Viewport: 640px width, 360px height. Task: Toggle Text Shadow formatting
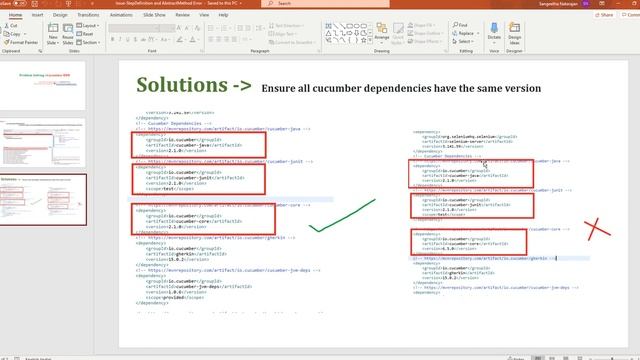tap(135, 40)
